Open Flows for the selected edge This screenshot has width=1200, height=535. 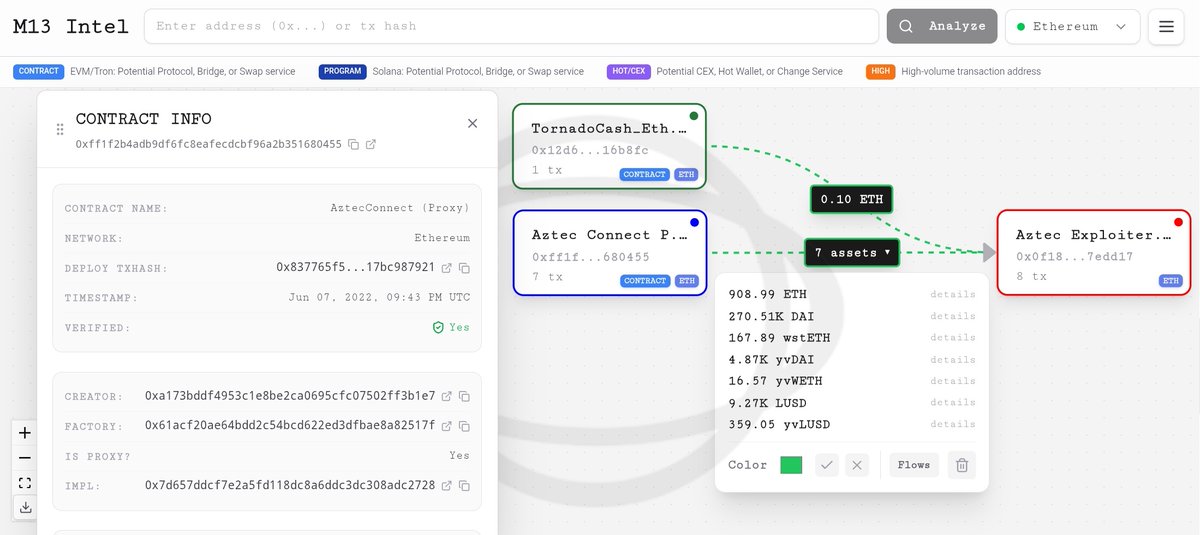point(914,465)
